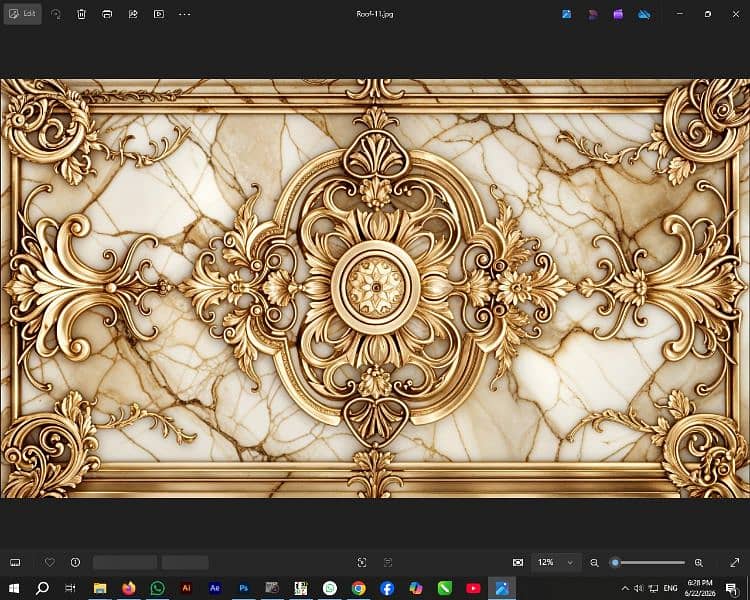Open Task View on the taskbar
750x600 pixels.
pyautogui.click(x=70, y=588)
